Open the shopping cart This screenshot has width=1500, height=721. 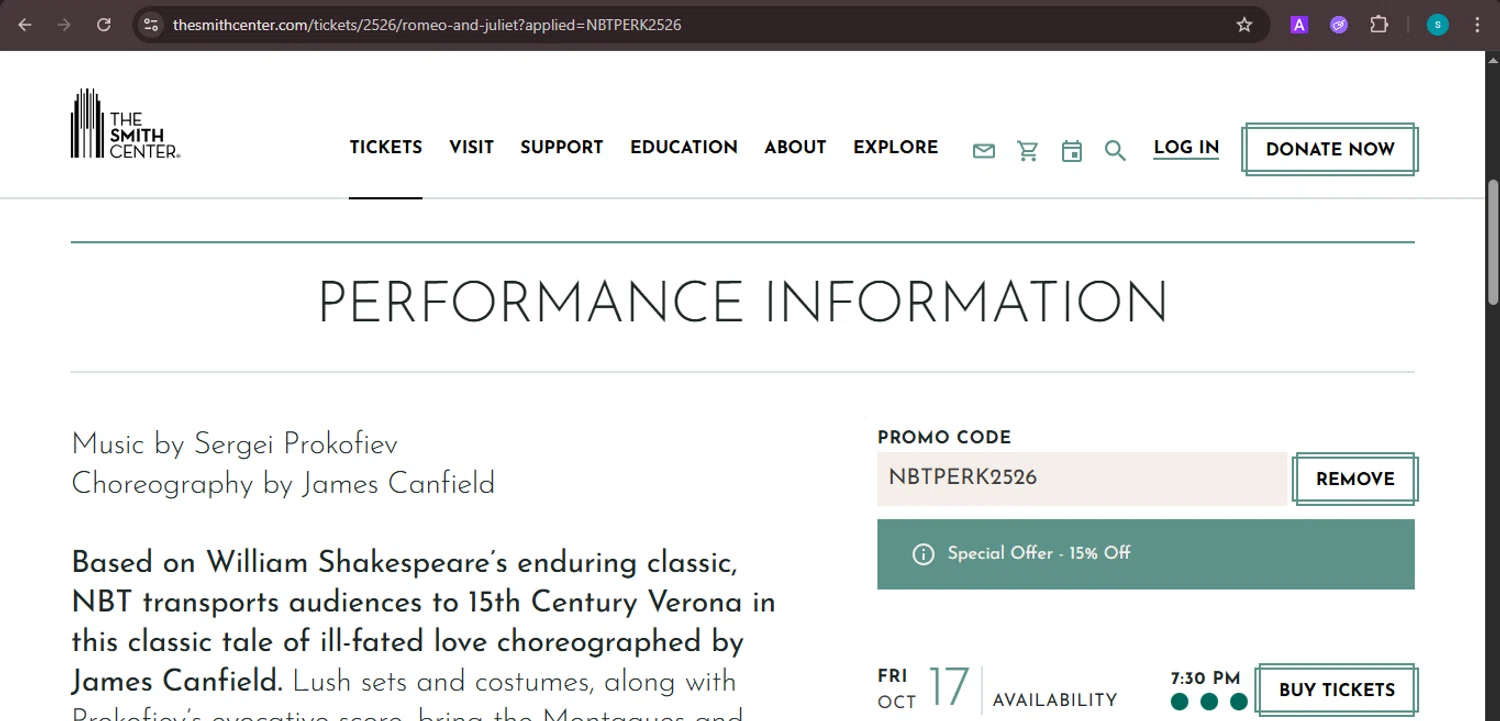pyautogui.click(x=1028, y=151)
